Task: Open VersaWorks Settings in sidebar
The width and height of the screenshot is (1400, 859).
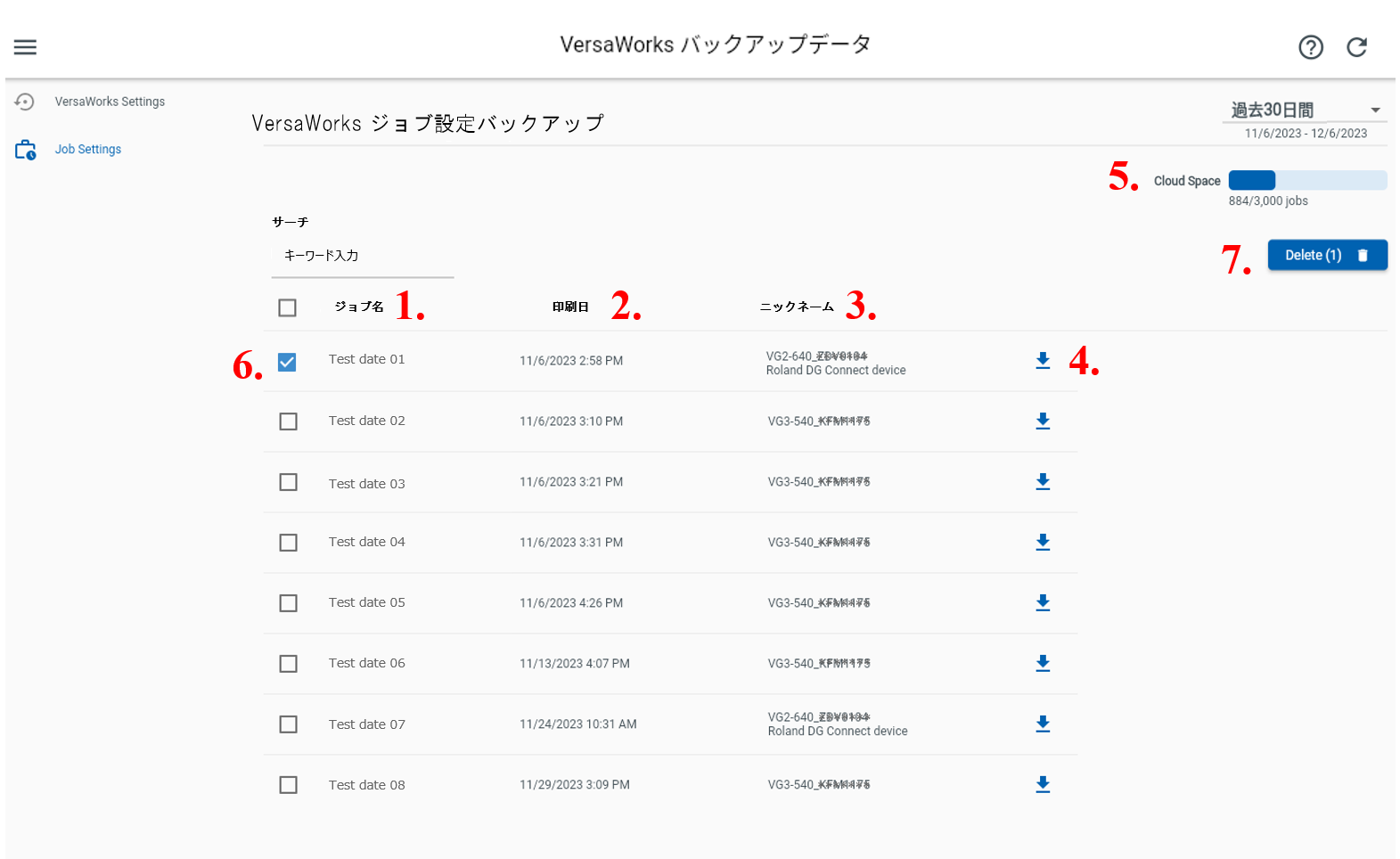Action: tap(110, 102)
